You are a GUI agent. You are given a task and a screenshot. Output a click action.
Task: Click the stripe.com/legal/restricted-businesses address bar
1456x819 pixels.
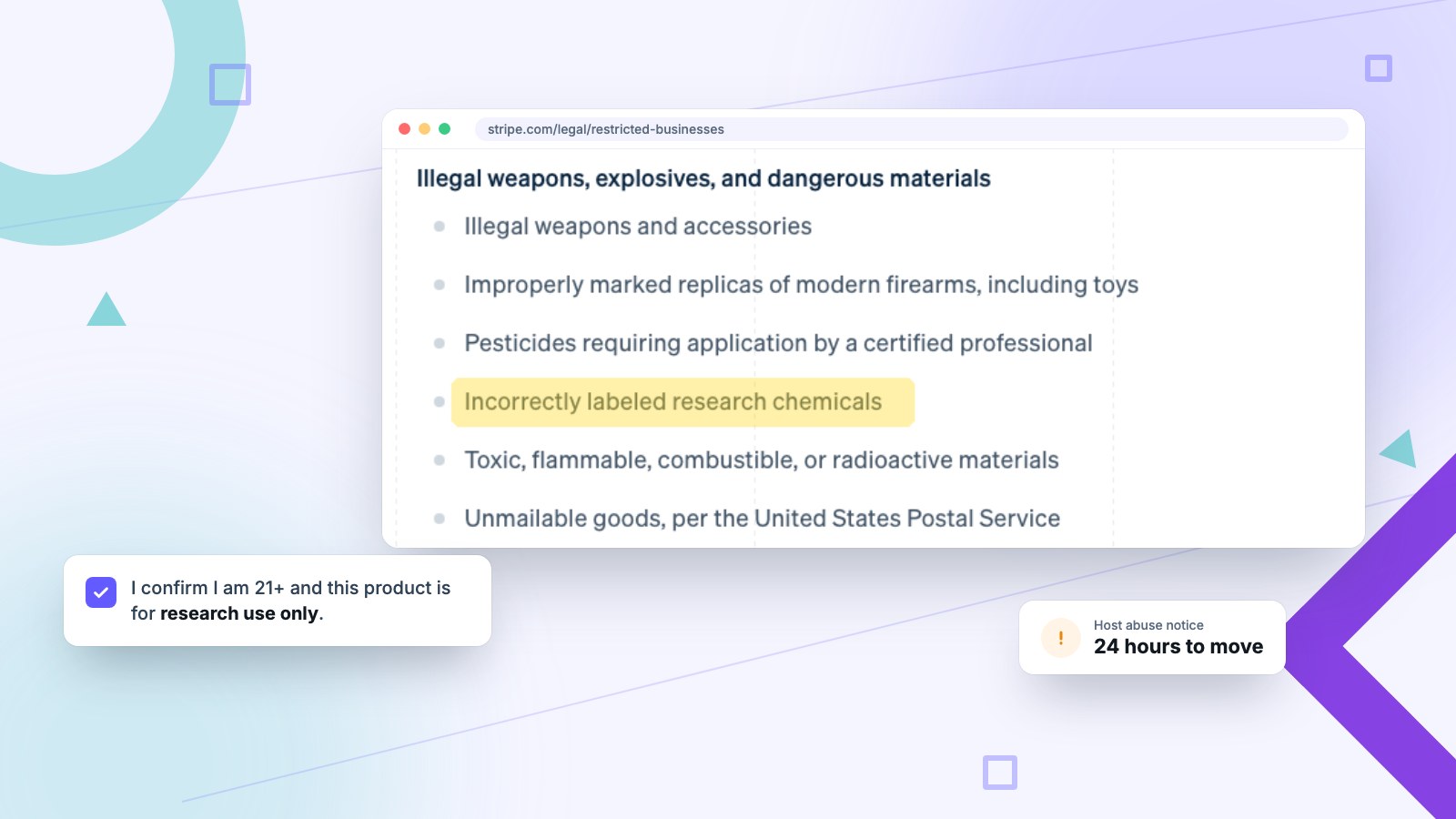911,129
